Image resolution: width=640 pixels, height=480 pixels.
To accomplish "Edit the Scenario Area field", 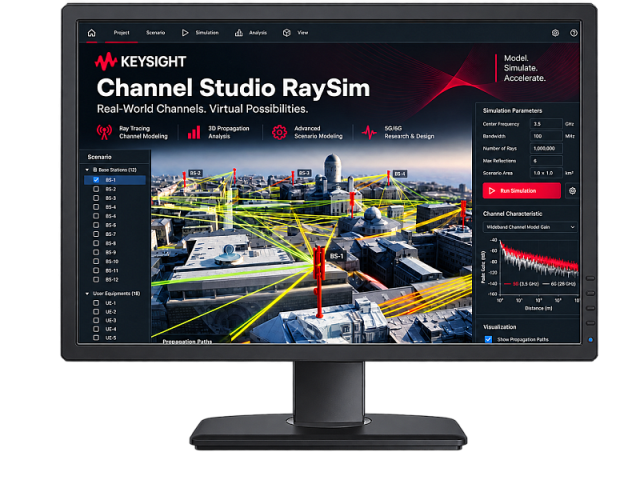I will (546, 173).
